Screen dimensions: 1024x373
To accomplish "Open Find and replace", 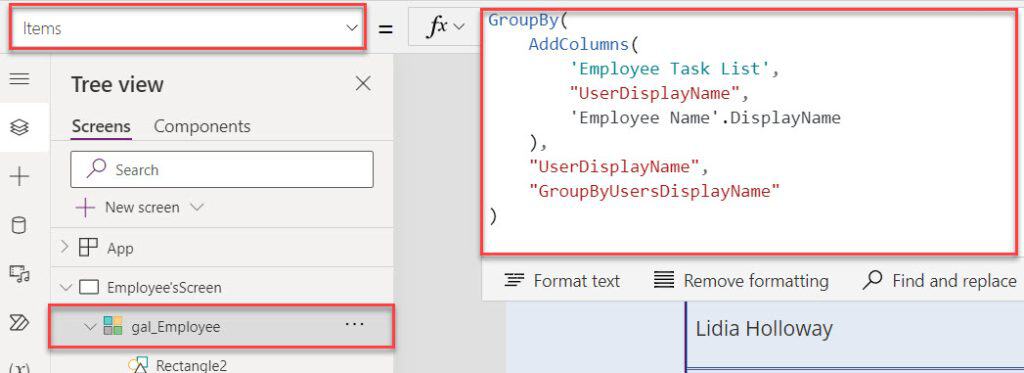I will 940,281.
